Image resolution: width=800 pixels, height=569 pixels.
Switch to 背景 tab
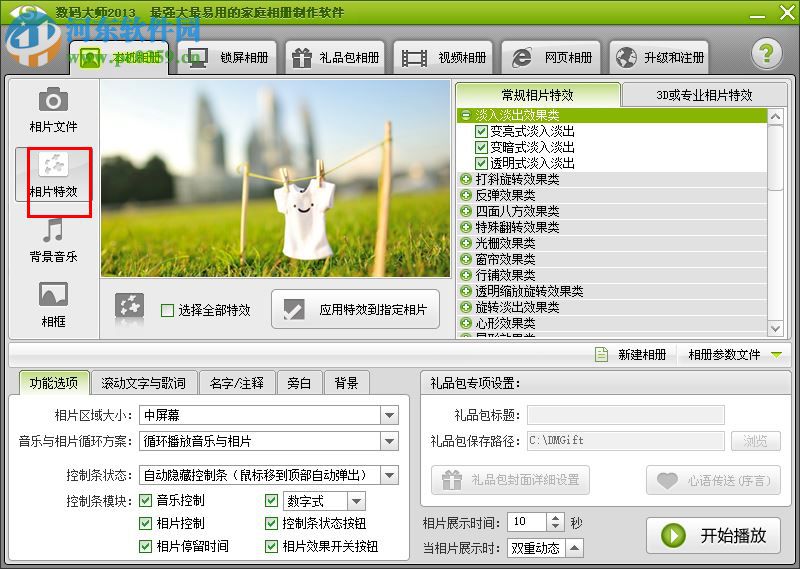point(346,383)
